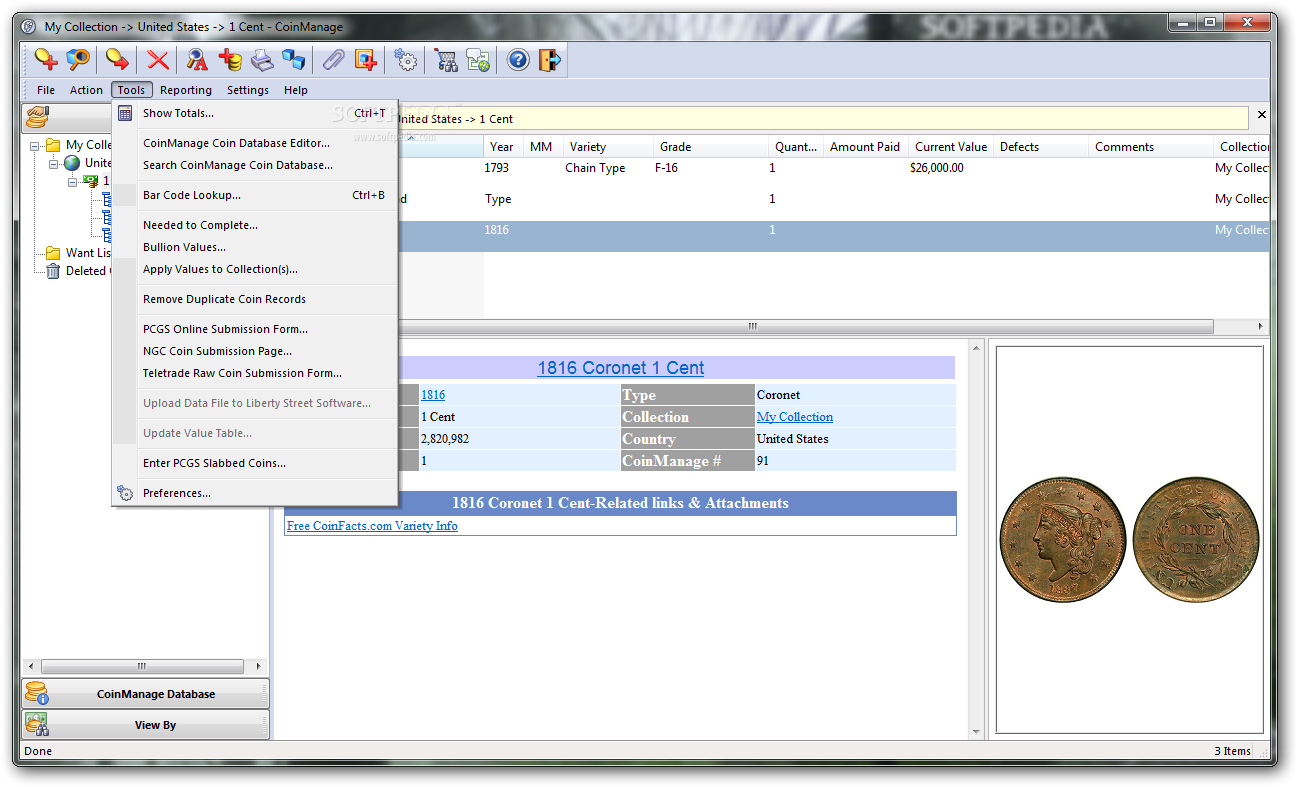Collapse the United States tree node

click(x=54, y=163)
